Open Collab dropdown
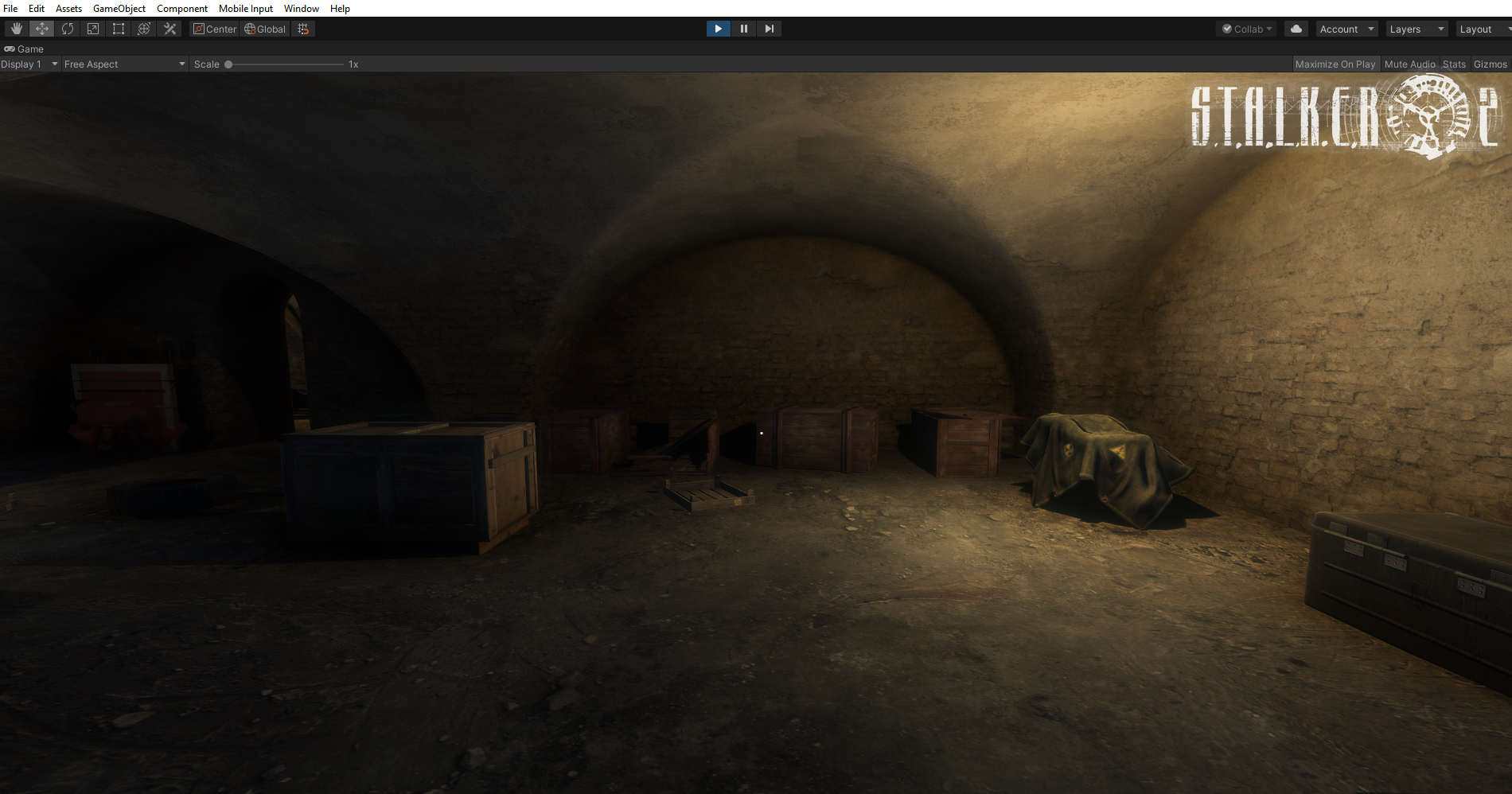1512x794 pixels. tap(1247, 29)
